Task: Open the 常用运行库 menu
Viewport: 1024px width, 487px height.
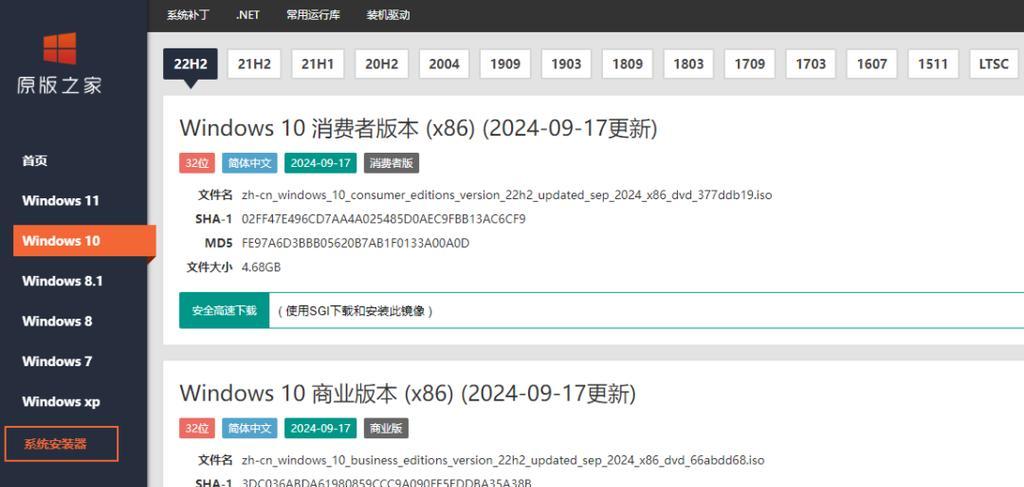Action: [x=313, y=15]
